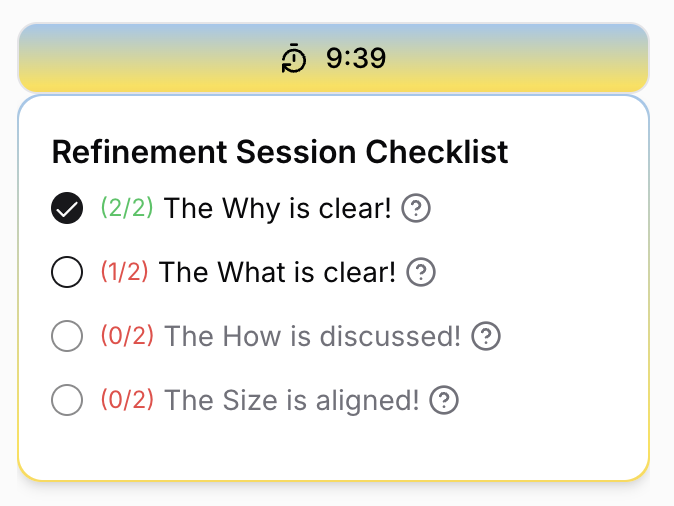This screenshot has width=674, height=506.
Task: Uncheck the The Why is clear checkbox
Action: click(67, 209)
